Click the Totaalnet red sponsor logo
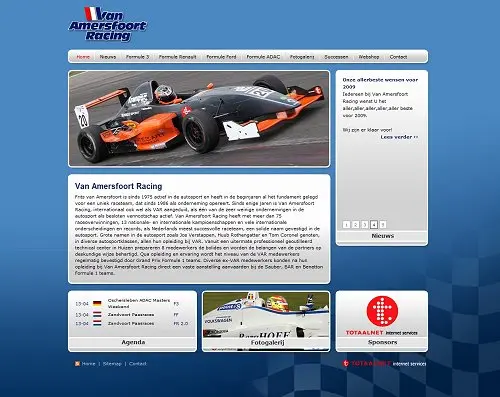This screenshot has width=500, height=397. click(382, 315)
